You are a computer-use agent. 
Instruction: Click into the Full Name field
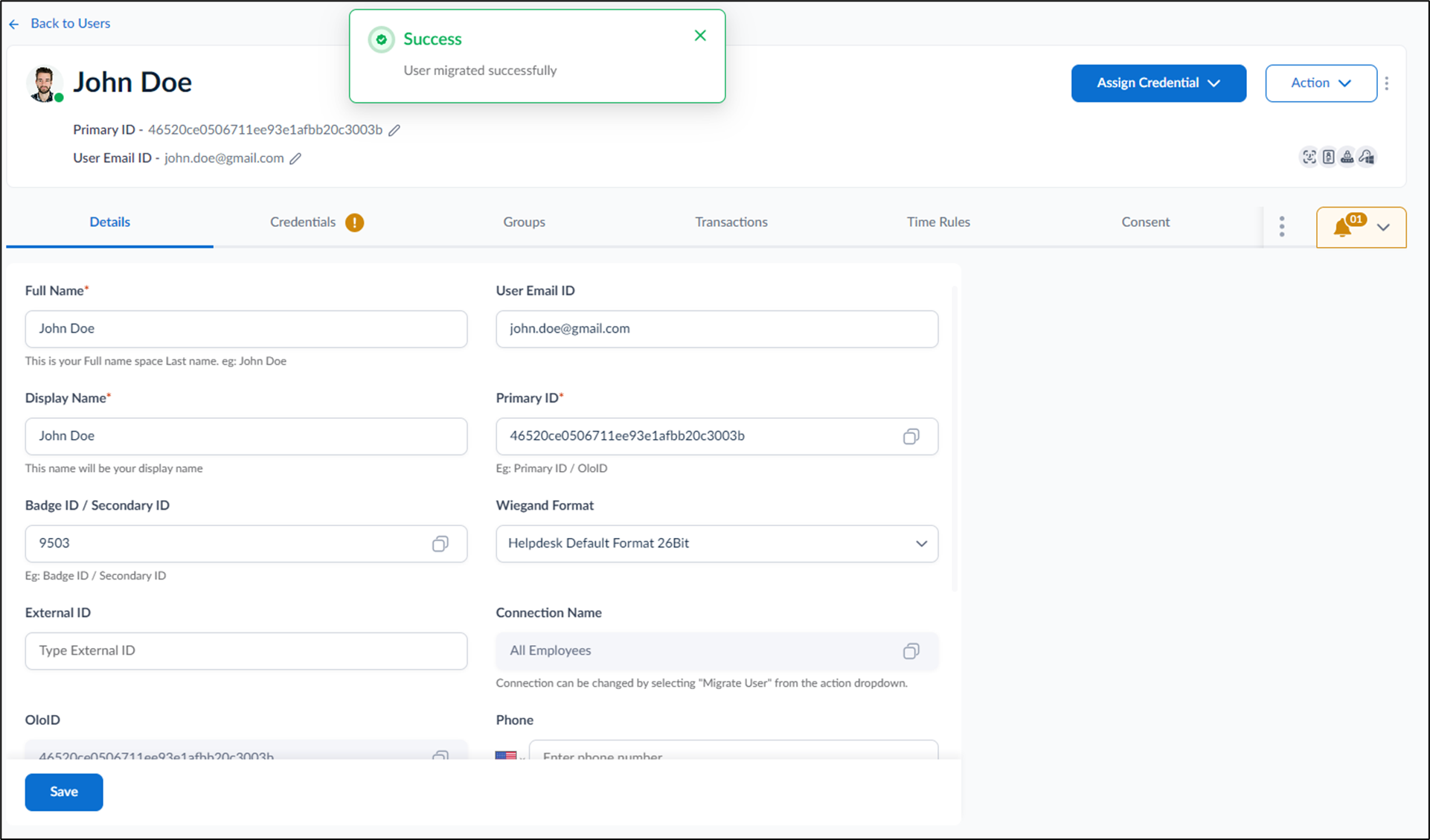[246, 329]
